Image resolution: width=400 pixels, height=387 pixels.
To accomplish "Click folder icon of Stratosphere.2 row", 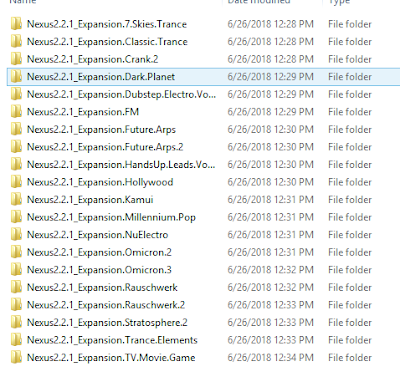I will [x=16, y=322].
